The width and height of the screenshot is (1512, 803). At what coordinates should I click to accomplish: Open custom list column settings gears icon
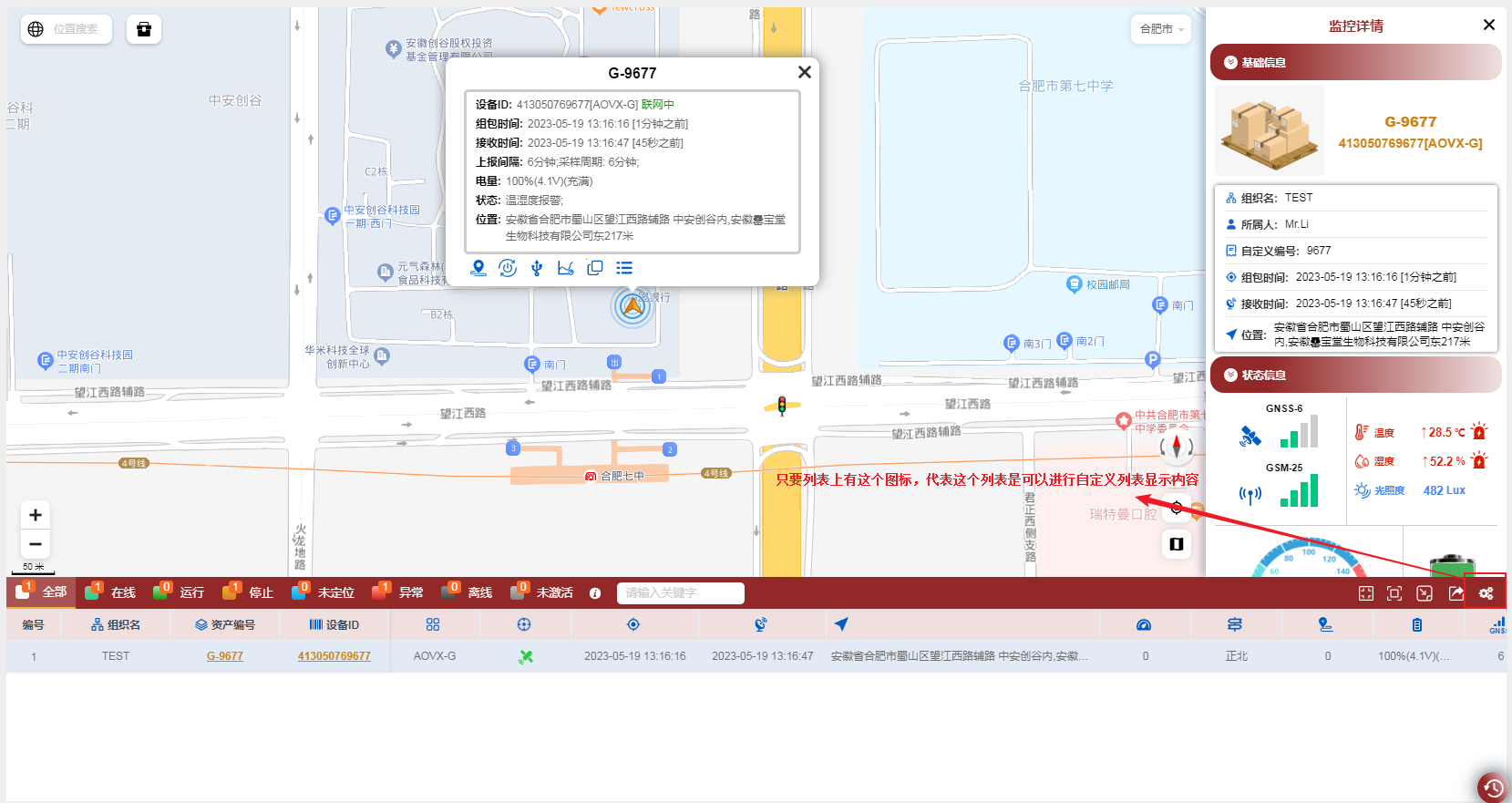coord(1486,593)
